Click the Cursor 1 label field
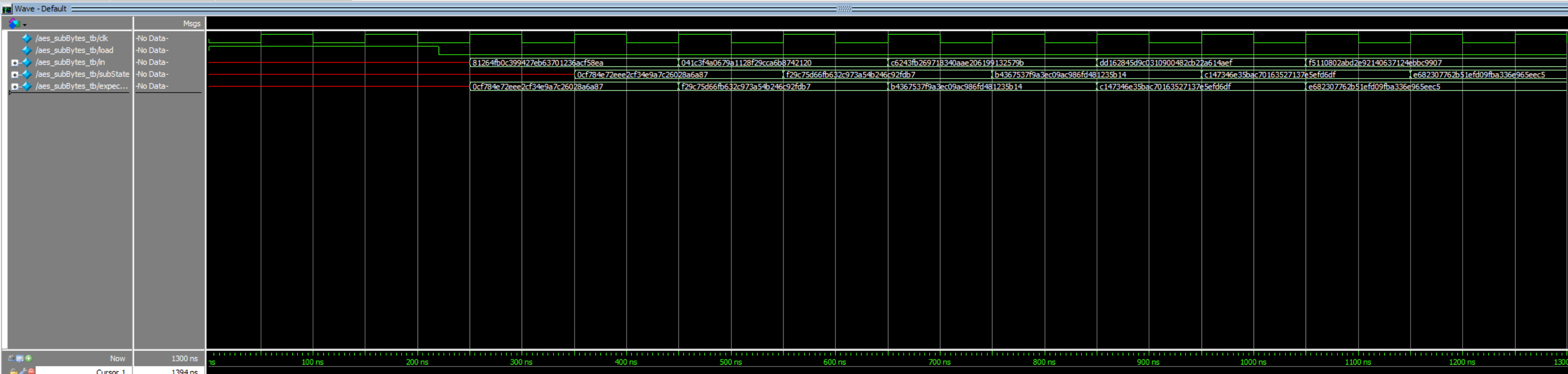The image size is (1568, 374). 111,371
